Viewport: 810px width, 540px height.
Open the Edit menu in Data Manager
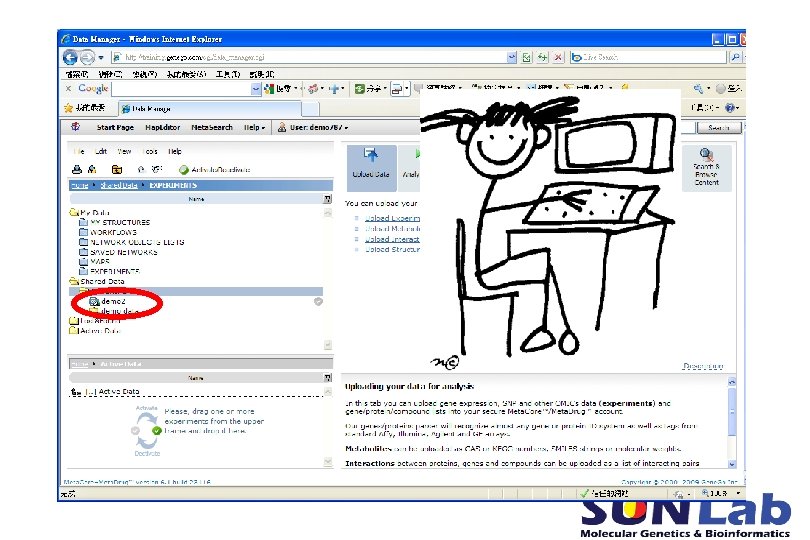tap(101, 151)
